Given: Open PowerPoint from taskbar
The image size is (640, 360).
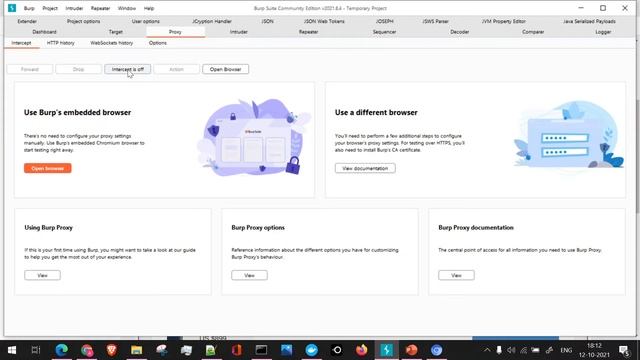Looking at the screenshot, I should (411, 350).
